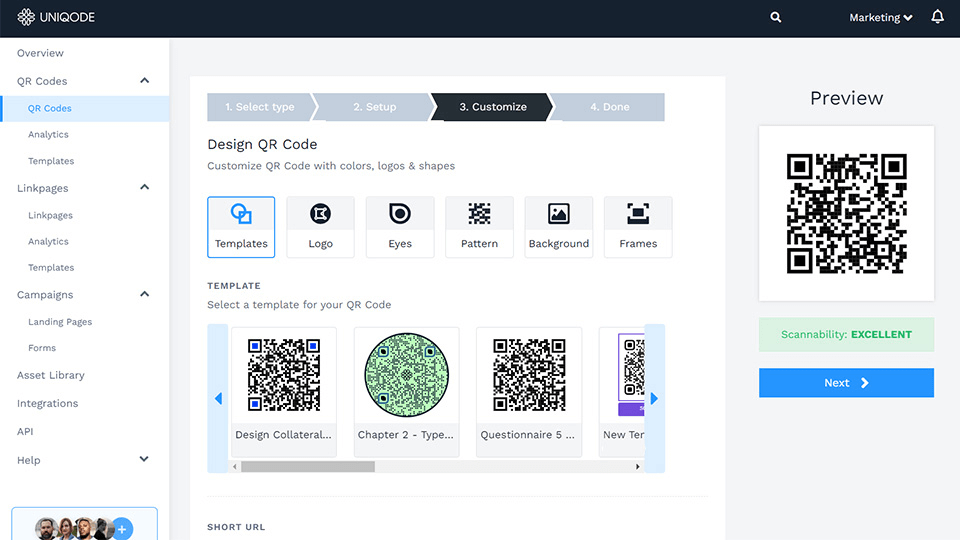The image size is (960, 540).
Task: Click the Scannability: EXCELLENT indicator
Action: tap(846, 334)
